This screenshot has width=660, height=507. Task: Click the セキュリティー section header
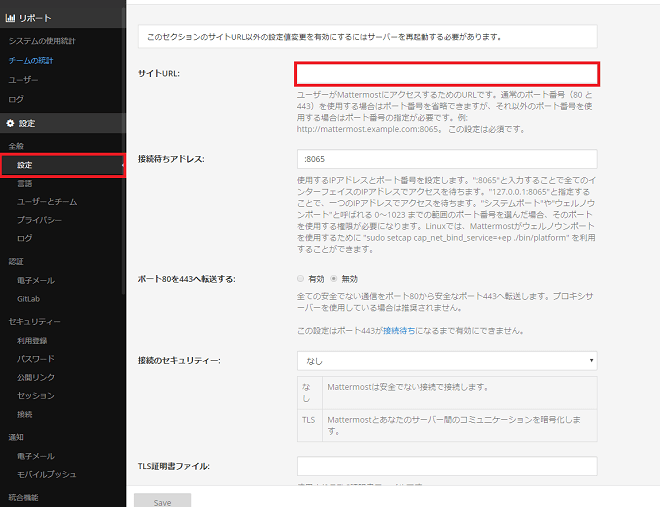35,322
